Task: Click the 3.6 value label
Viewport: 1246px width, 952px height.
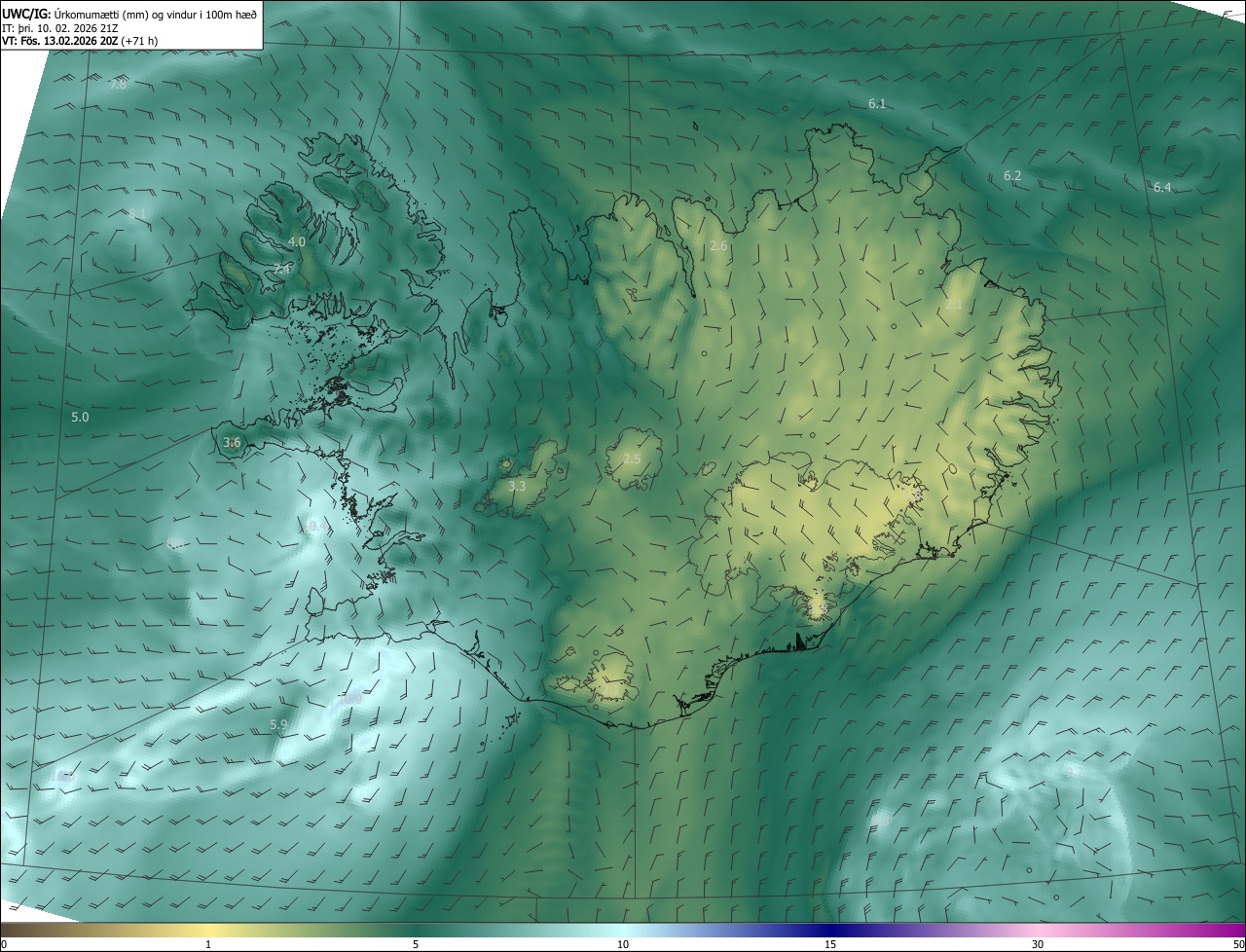Action: [232, 443]
